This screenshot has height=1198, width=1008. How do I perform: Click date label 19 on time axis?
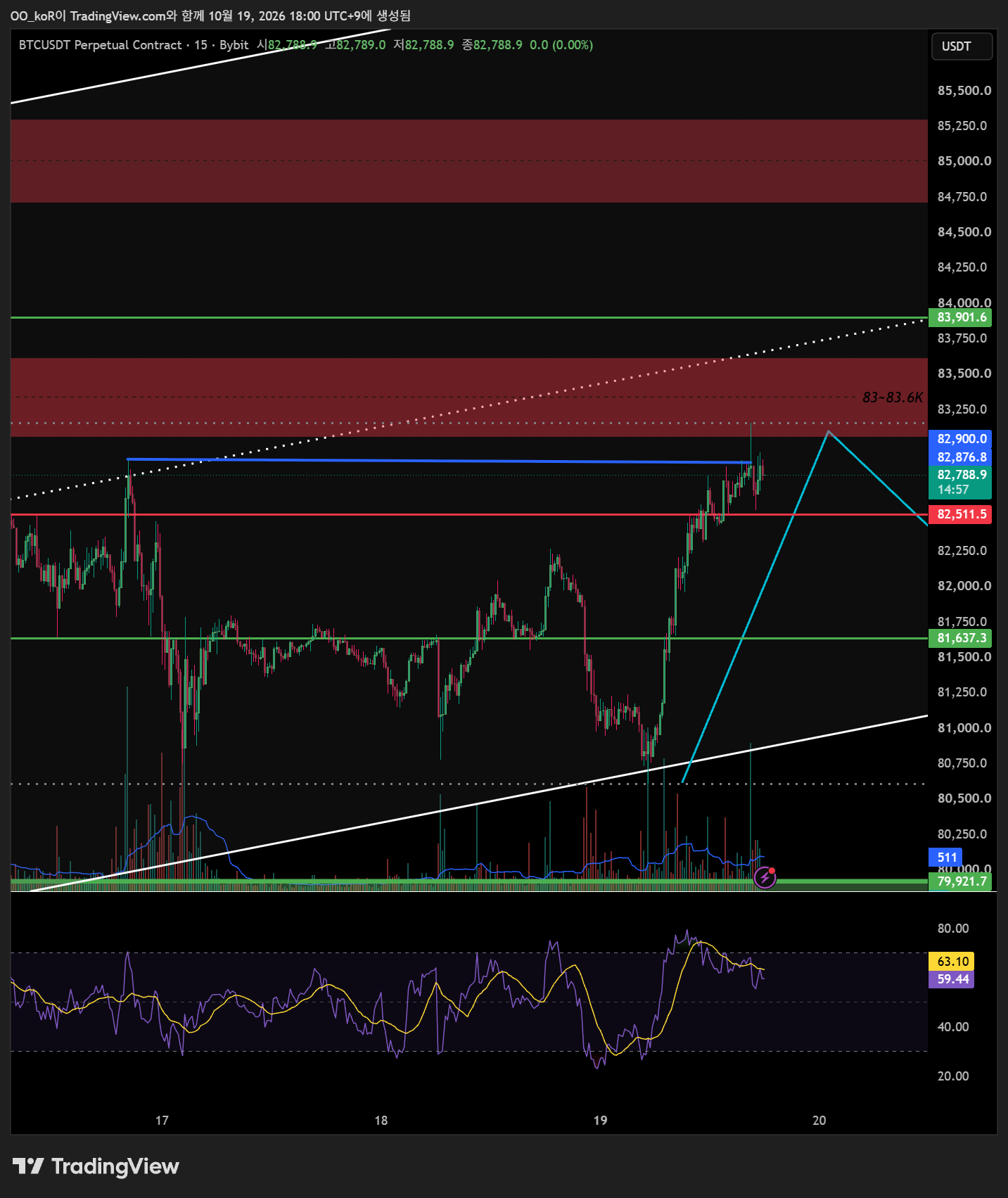[x=600, y=1121]
